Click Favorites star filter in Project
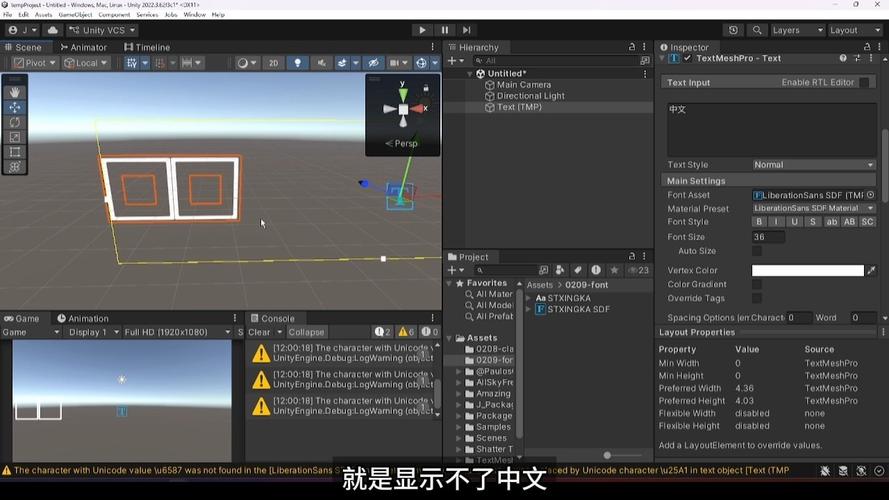 [615, 270]
